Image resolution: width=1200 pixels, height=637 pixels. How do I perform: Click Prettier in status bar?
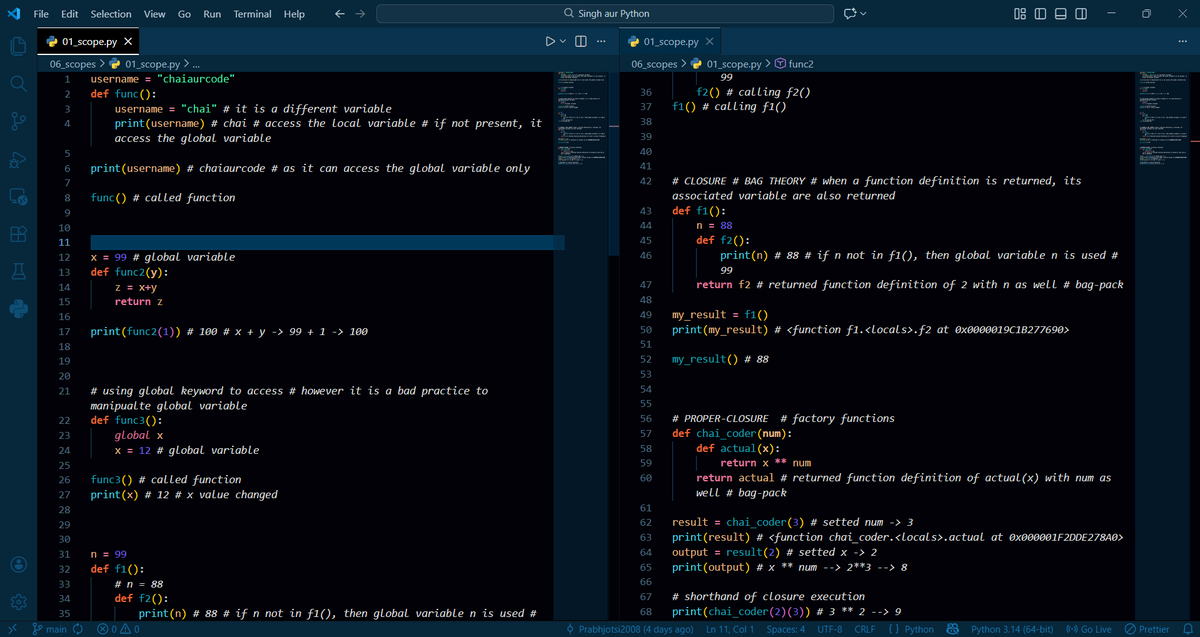pos(1146,629)
